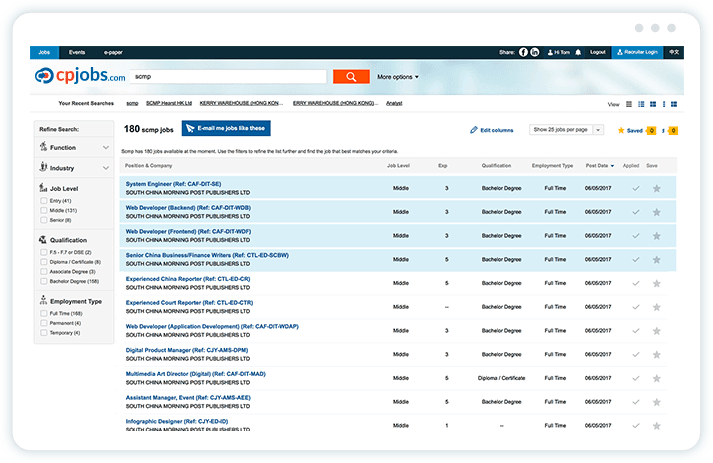Select the Jobs tab

coord(44,52)
